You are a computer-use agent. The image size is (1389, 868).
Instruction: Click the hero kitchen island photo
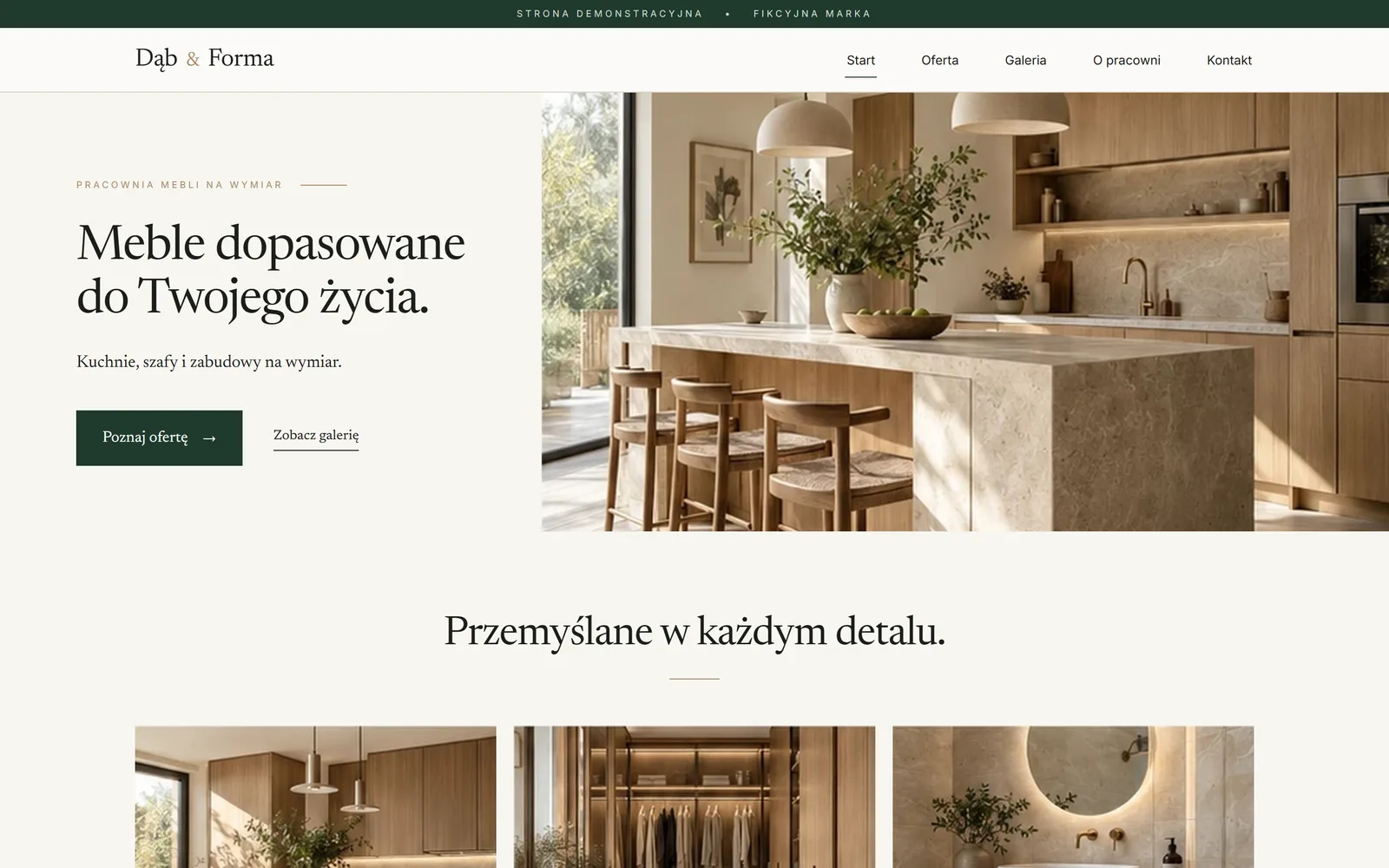964,312
